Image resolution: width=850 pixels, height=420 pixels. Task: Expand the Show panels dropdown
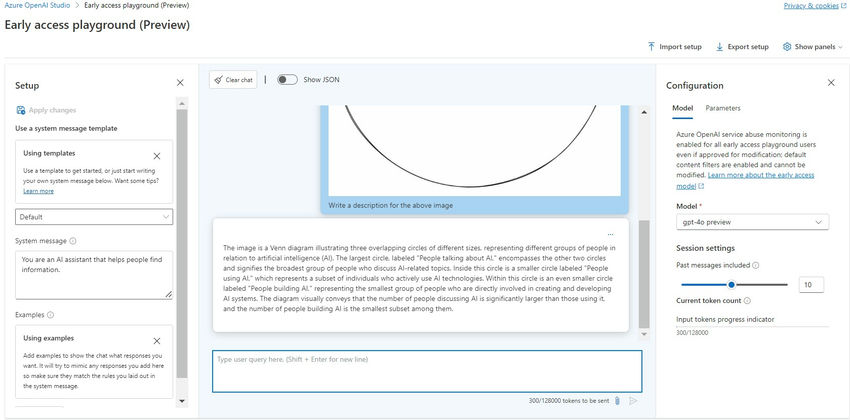click(813, 47)
